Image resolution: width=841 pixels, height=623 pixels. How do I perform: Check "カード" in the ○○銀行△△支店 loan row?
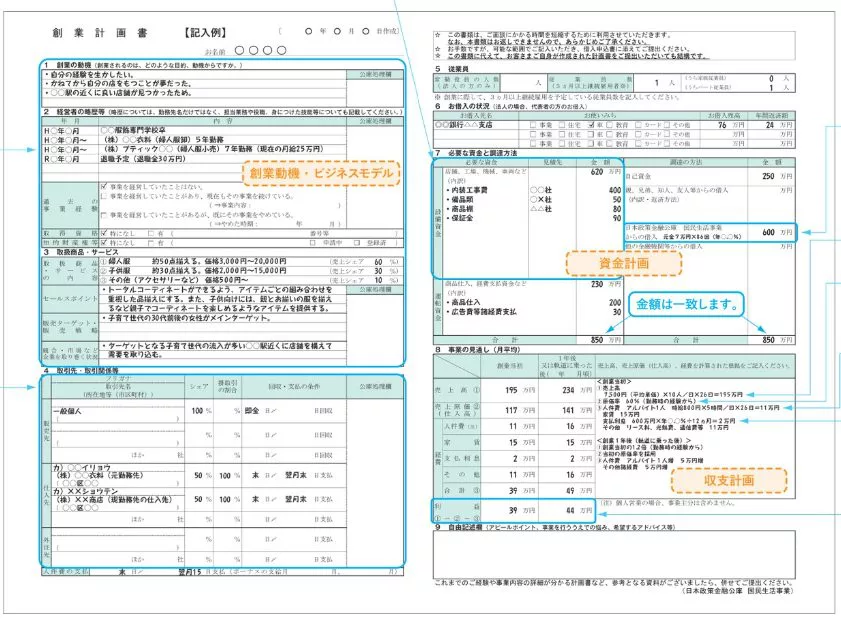638,125
